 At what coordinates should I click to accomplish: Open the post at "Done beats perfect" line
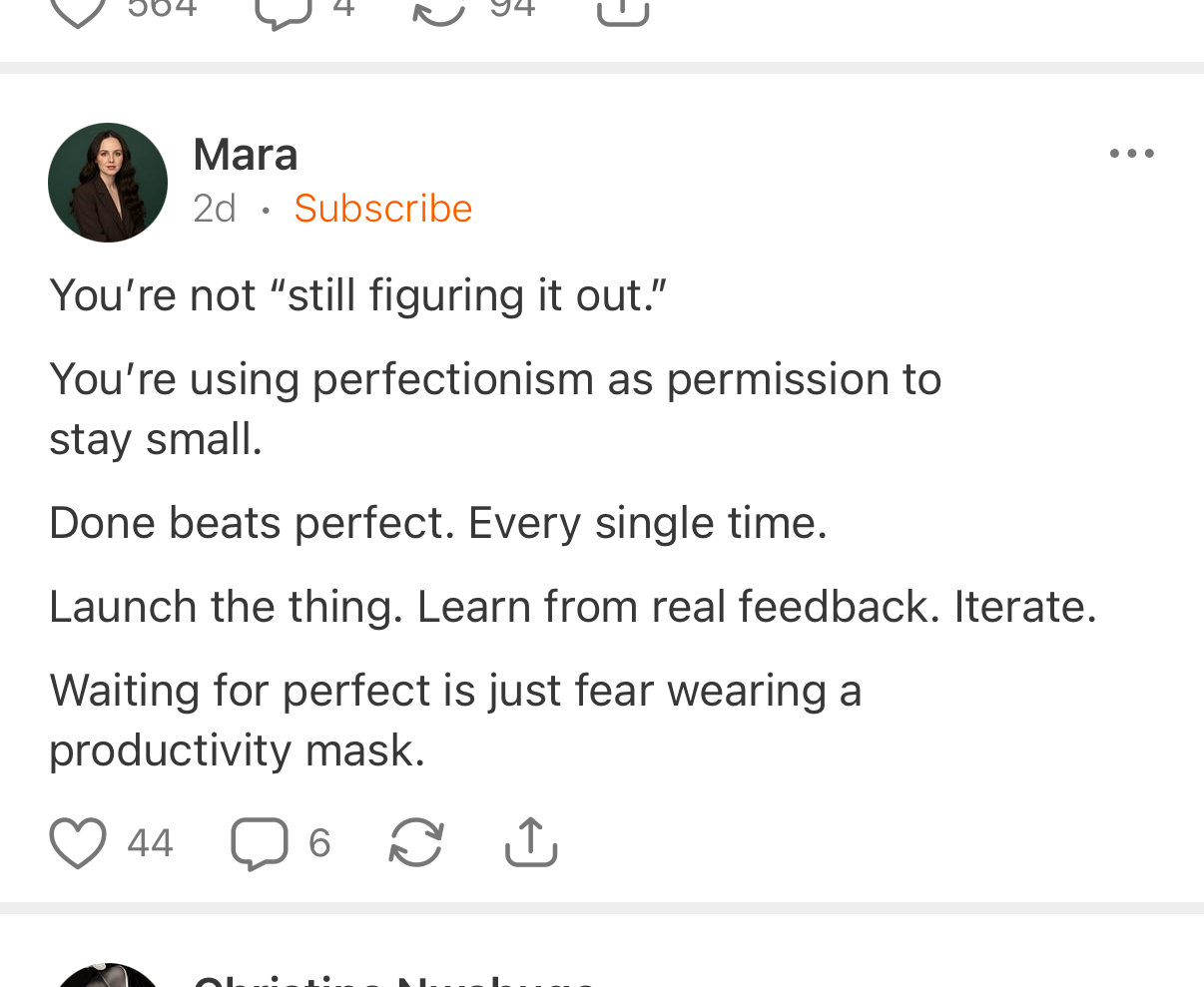[437, 523]
